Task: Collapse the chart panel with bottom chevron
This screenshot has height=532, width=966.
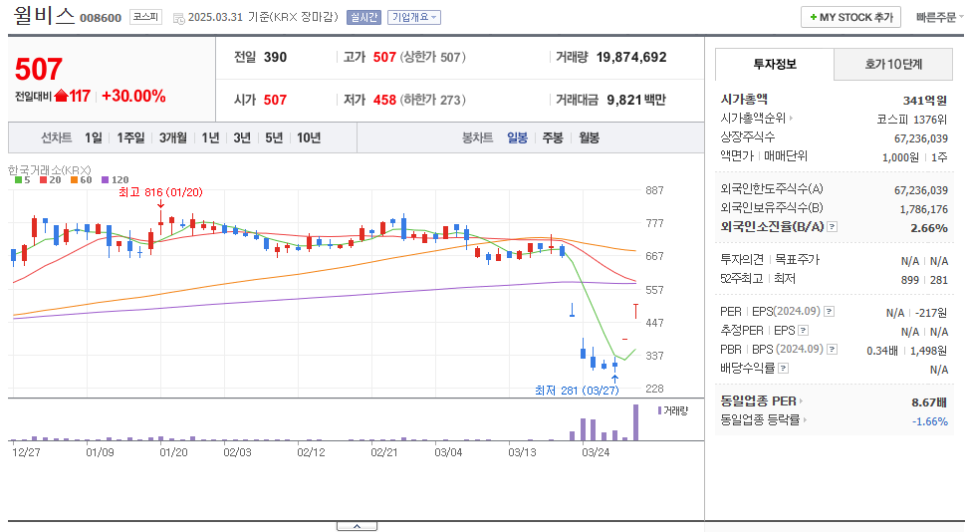Action: click(x=357, y=526)
